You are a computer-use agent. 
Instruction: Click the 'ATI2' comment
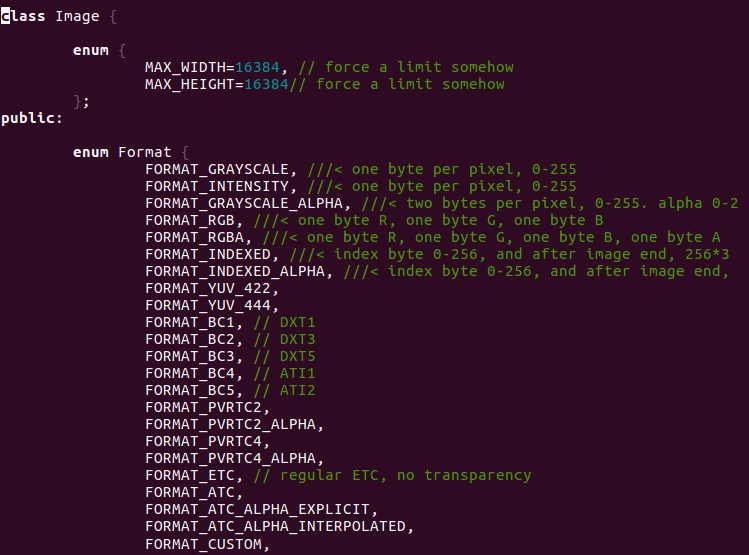[297, 390]
